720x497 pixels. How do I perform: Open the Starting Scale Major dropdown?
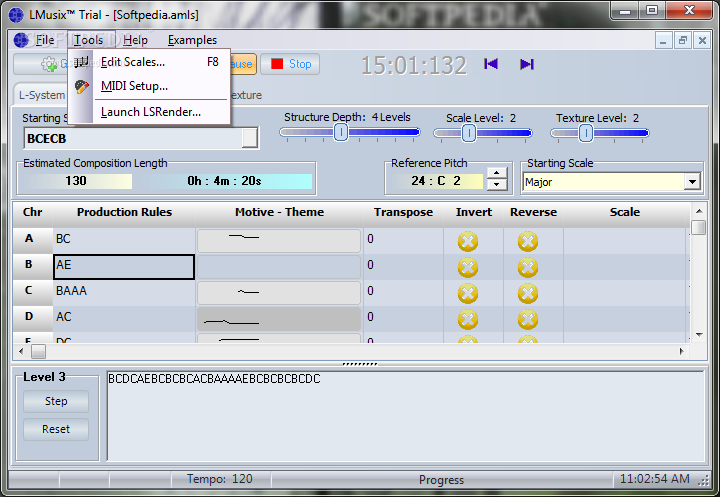tap(692, 182)
